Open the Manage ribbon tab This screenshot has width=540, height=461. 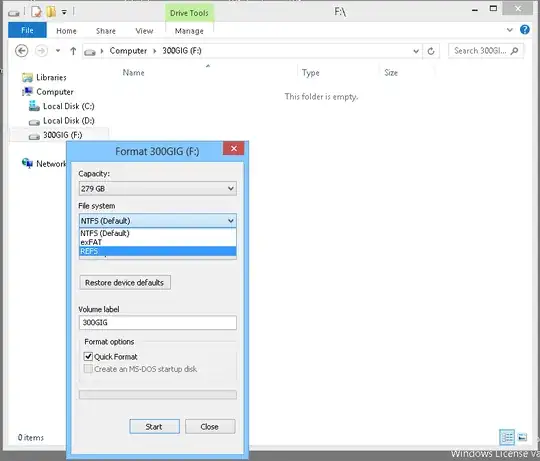pos(189,31)
